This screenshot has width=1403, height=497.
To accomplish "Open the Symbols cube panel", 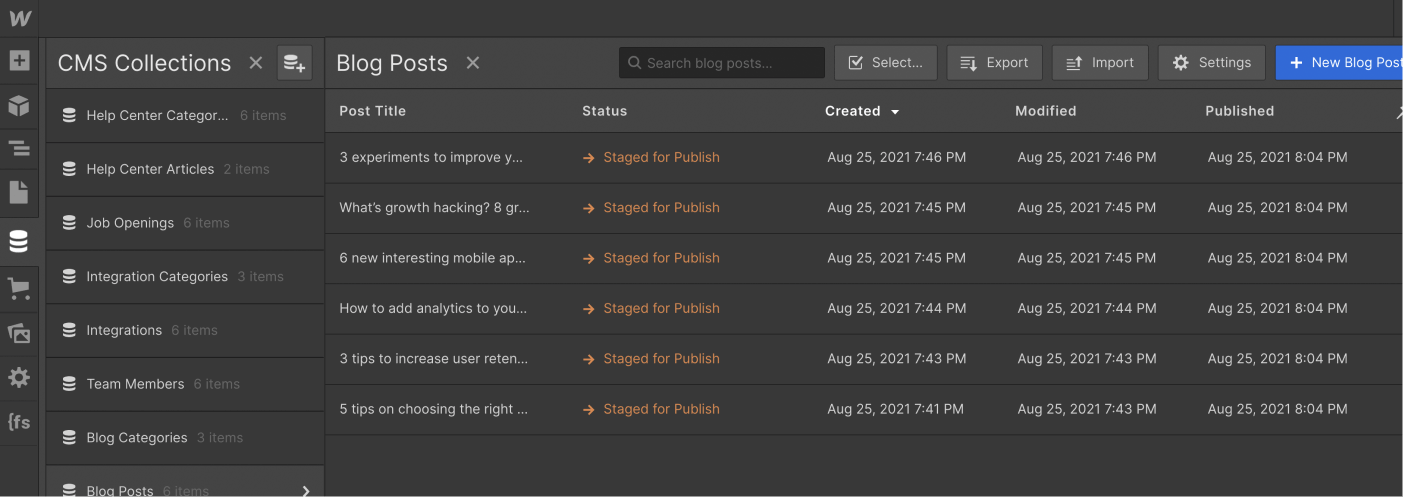I will (x=19, y=106).
